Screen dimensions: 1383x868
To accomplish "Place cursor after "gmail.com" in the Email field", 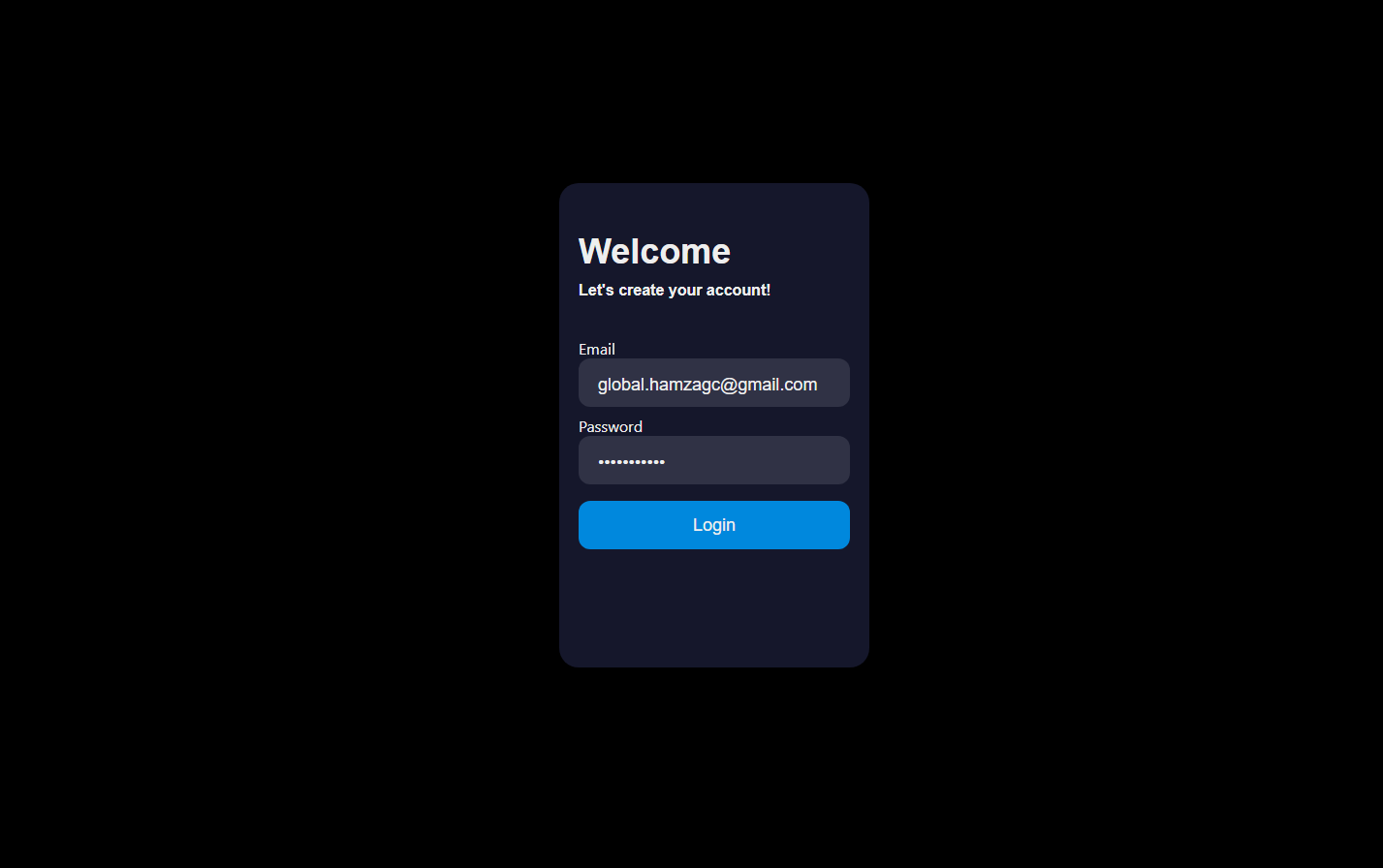I will tap(819, 385).
